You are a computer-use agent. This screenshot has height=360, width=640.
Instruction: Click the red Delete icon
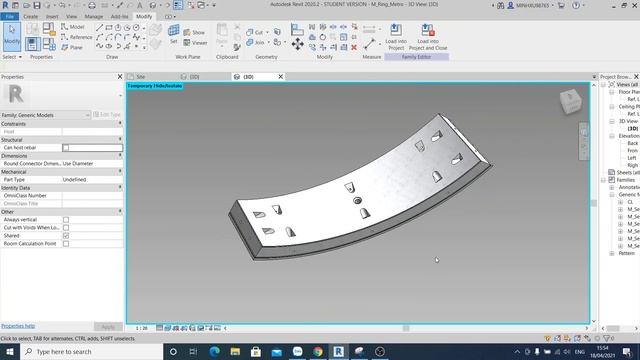354,47
